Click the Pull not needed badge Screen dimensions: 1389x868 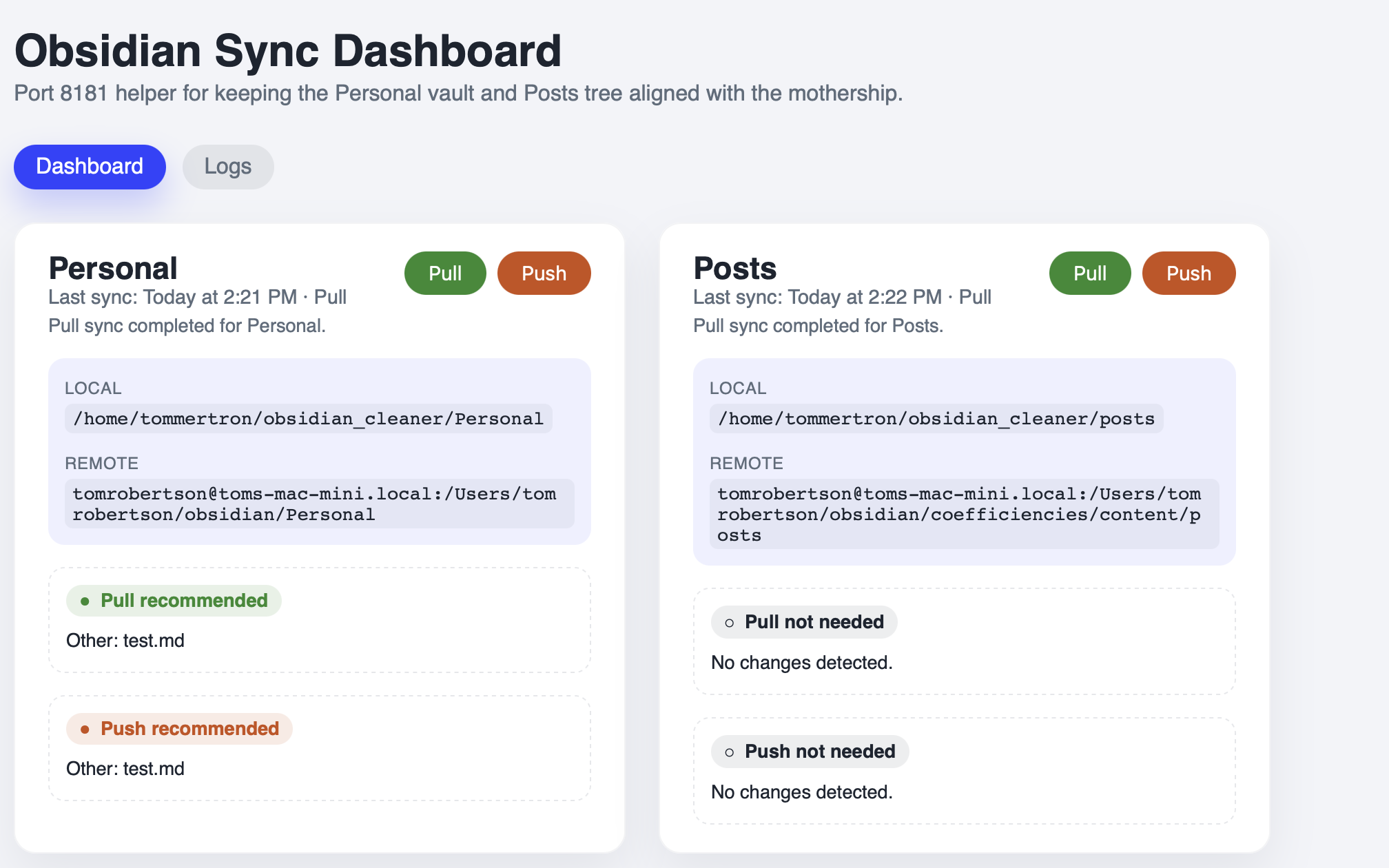pyautogui.click(x=804, y=622)
